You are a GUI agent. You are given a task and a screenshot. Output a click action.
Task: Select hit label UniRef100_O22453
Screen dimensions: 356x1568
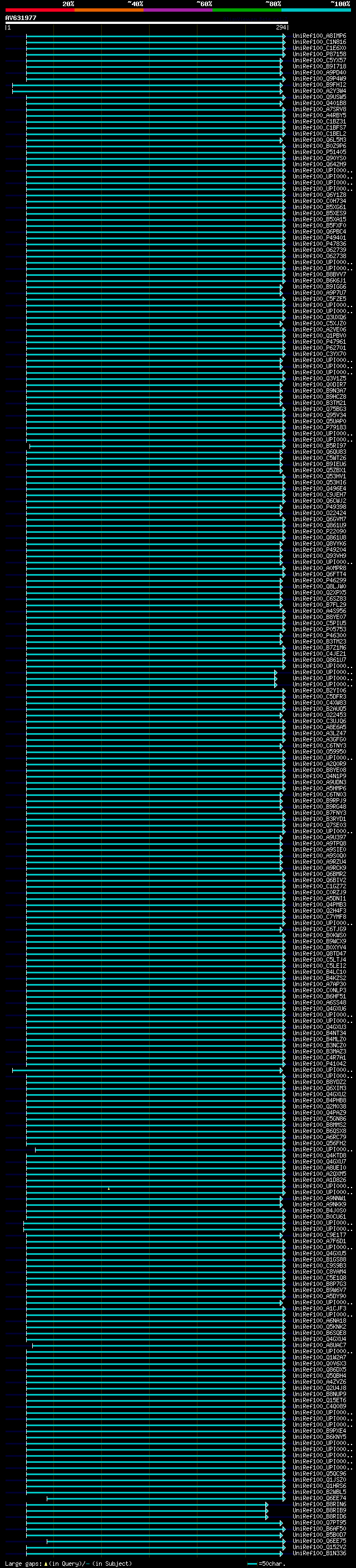(319, 715)
